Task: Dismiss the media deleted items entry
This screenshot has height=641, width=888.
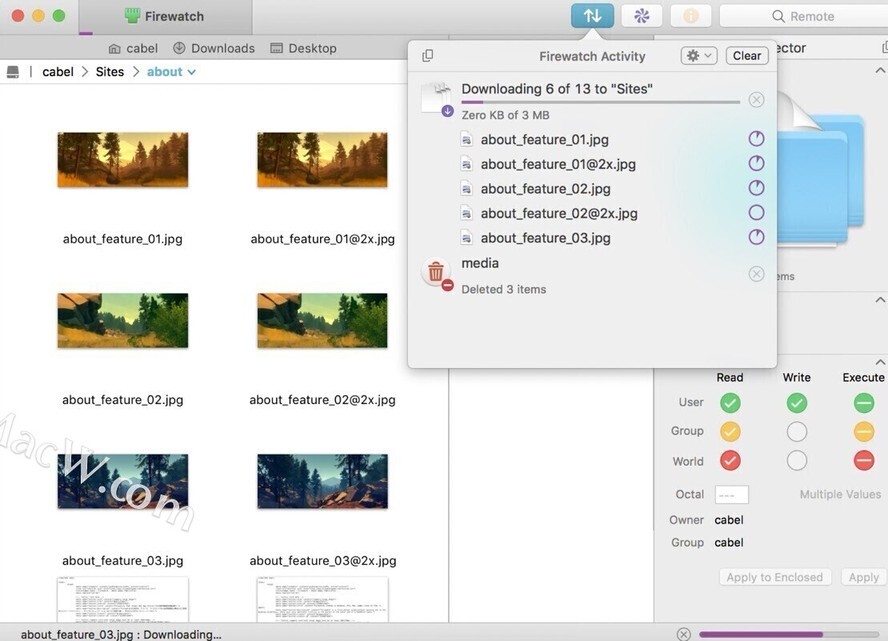Action: coord(756,274)
